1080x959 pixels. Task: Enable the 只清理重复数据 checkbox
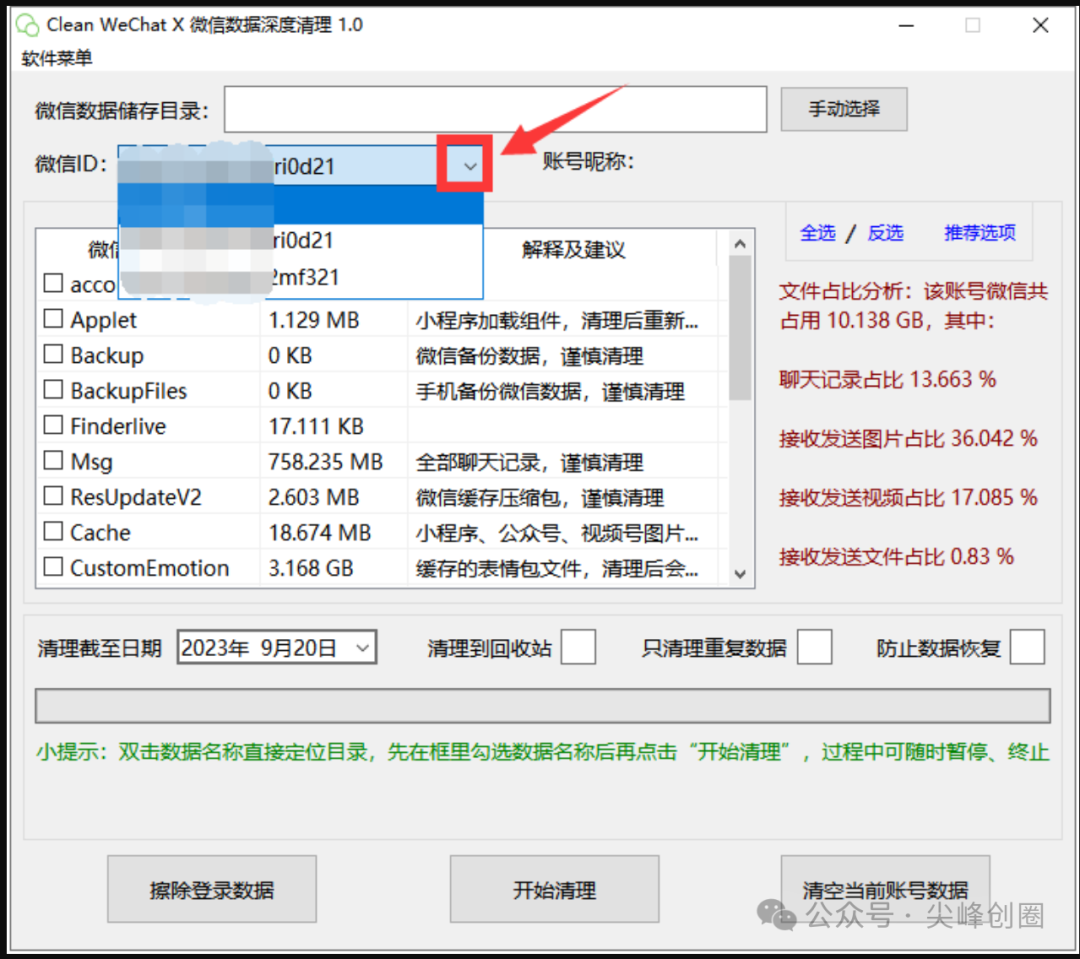(x=814, y=647)
